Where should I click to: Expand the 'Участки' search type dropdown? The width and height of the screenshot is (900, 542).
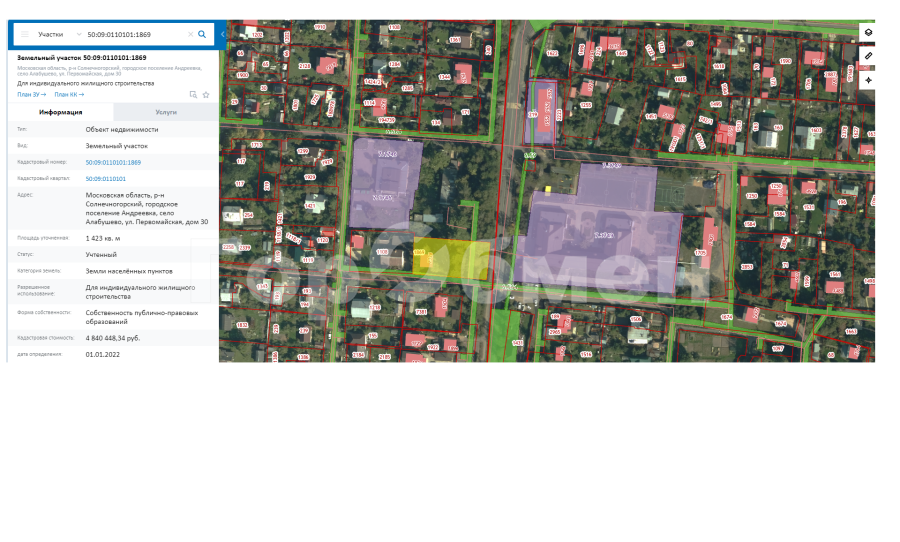click(x=60, y=34)
